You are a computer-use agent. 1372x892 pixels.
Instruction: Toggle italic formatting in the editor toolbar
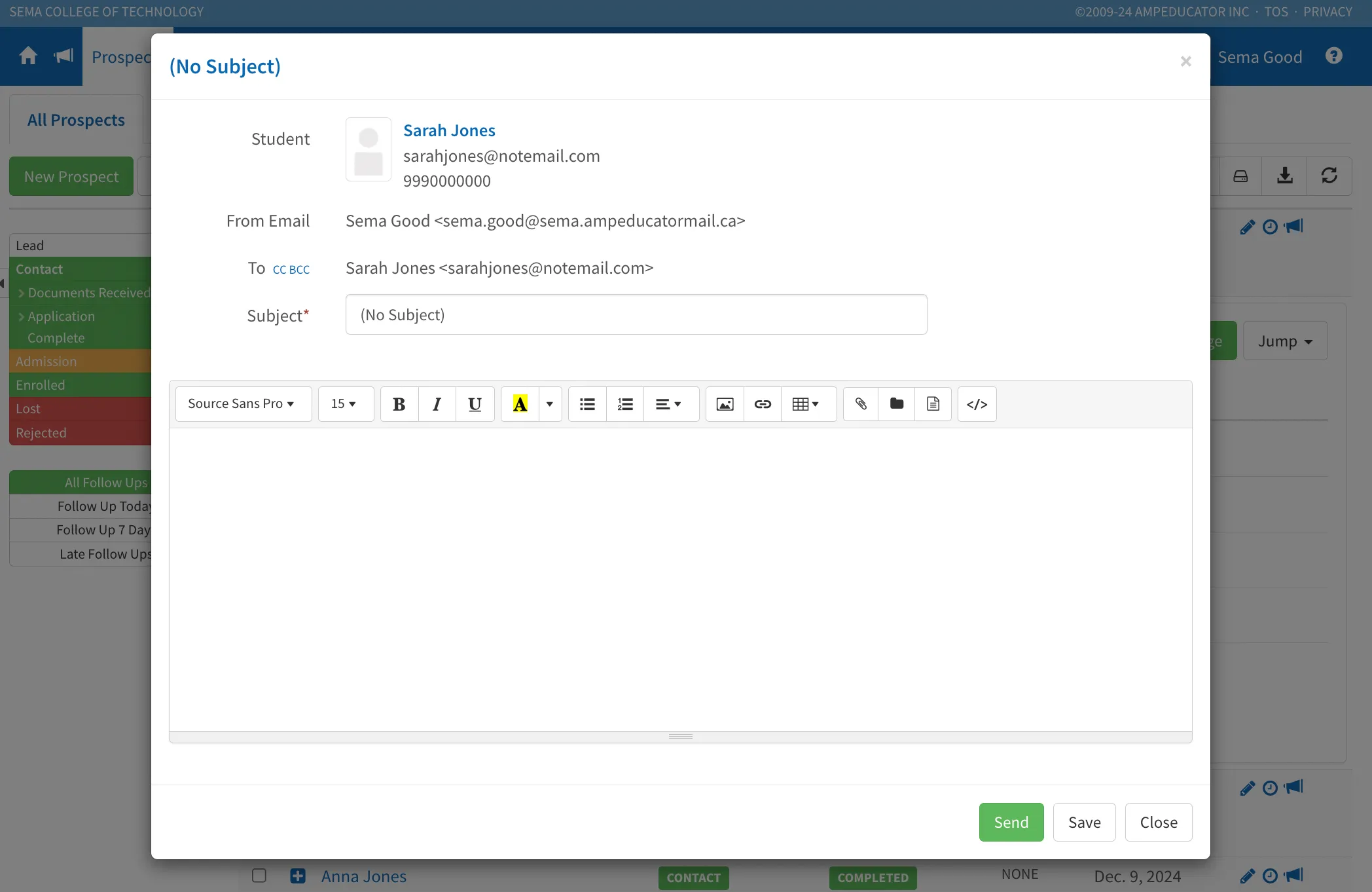(437, 404)
